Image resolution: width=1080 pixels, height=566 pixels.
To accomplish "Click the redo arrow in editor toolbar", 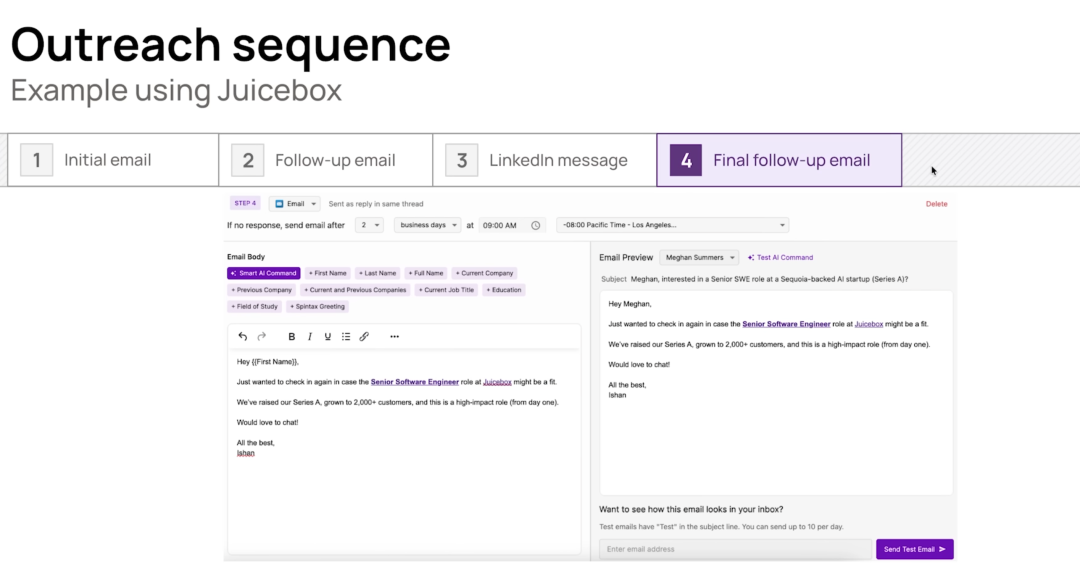I will point(262,337).
